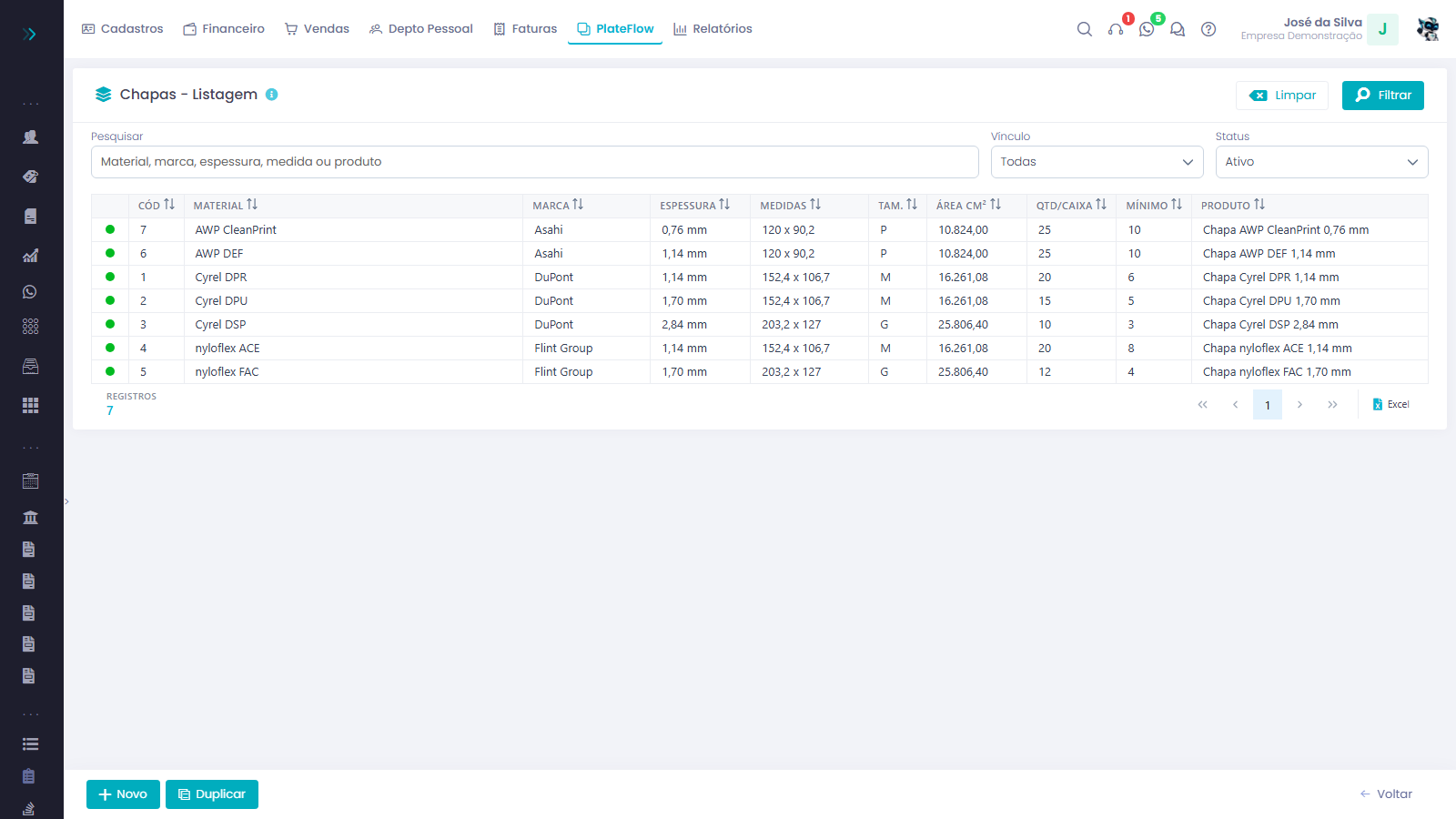Click the Duplicar button
1456x819 pixels.
pos(212,794)
